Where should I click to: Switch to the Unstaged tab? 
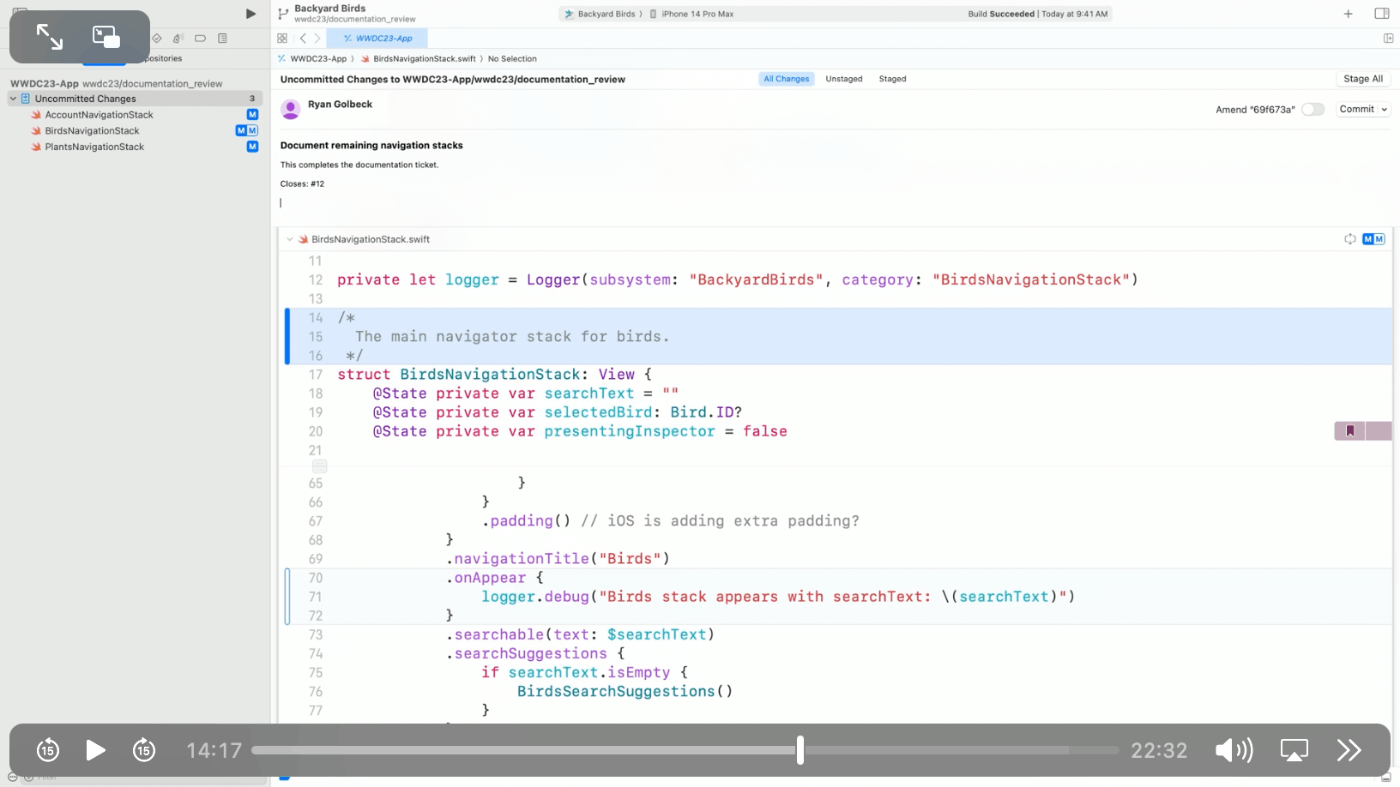tap(844, 79)
